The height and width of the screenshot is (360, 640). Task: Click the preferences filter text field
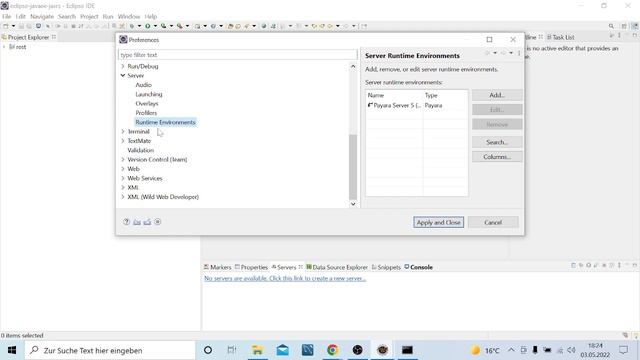(x=238, y=55)
